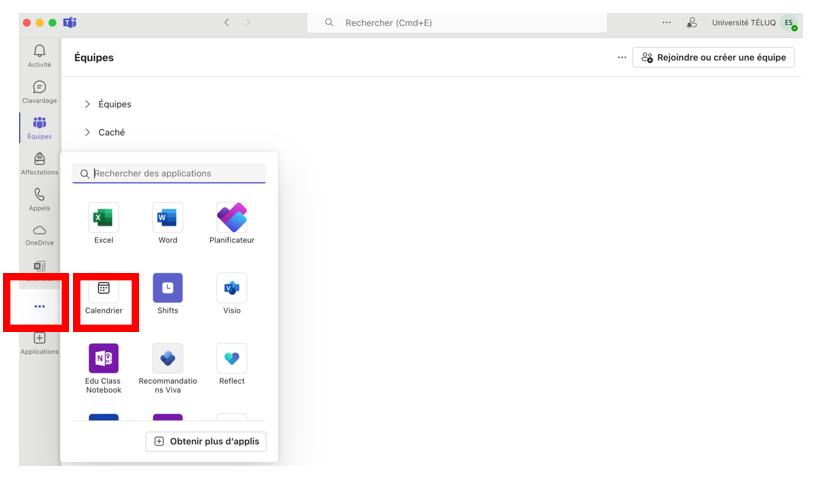Image resolution: width=822 pixels, height=485 pixels.
Task: Open Recommandations Viva app
Action: 167,359
